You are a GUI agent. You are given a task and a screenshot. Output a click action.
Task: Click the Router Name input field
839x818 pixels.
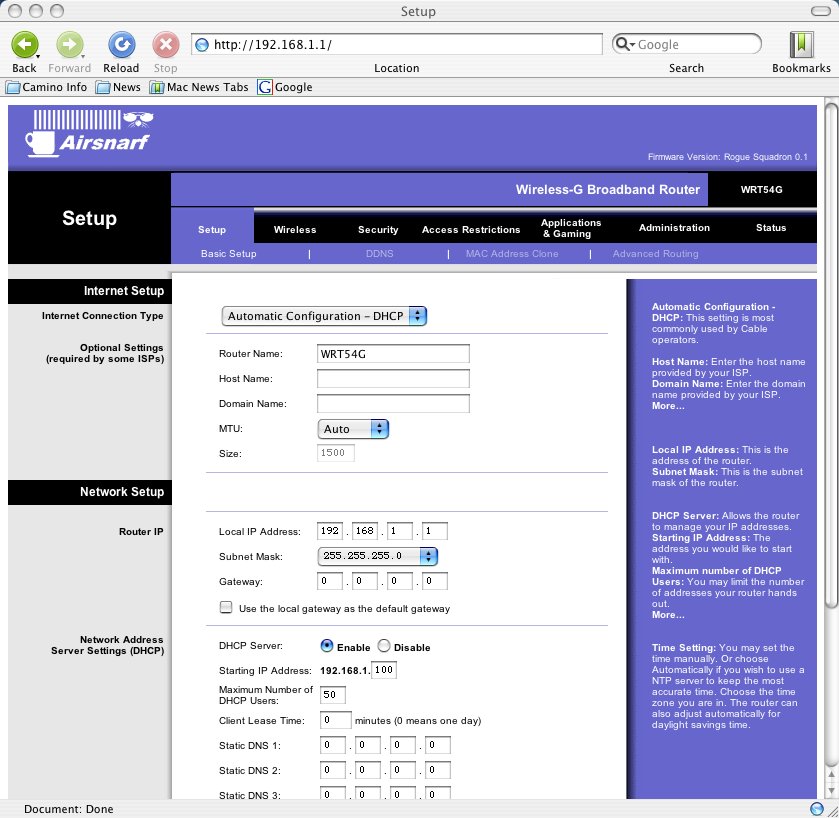[393, 354]
